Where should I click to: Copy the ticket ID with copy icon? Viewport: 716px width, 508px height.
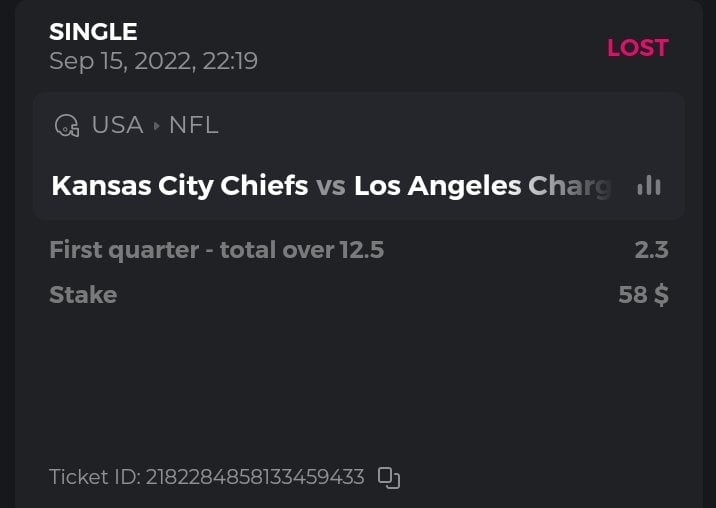tap(389, 478)
